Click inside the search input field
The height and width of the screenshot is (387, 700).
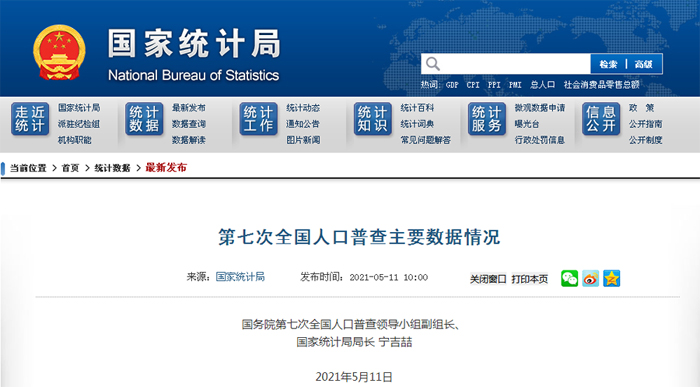pos(513,64)
